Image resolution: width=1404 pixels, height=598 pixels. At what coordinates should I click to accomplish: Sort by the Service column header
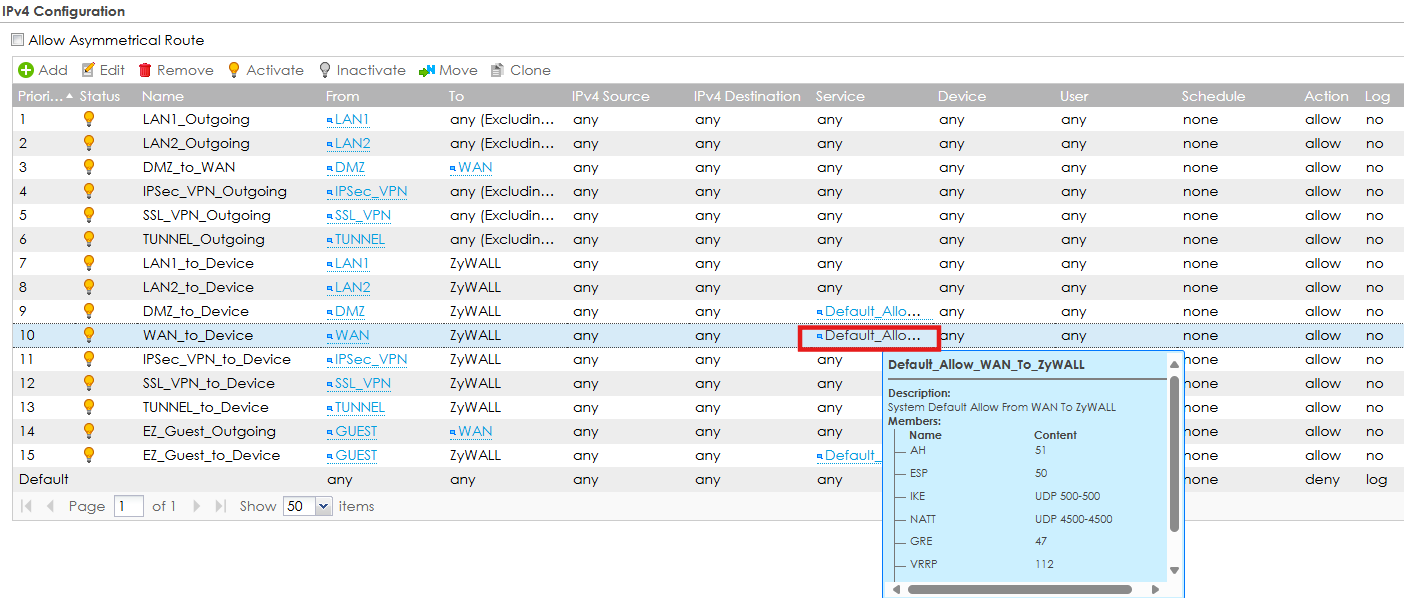(840, 96)
